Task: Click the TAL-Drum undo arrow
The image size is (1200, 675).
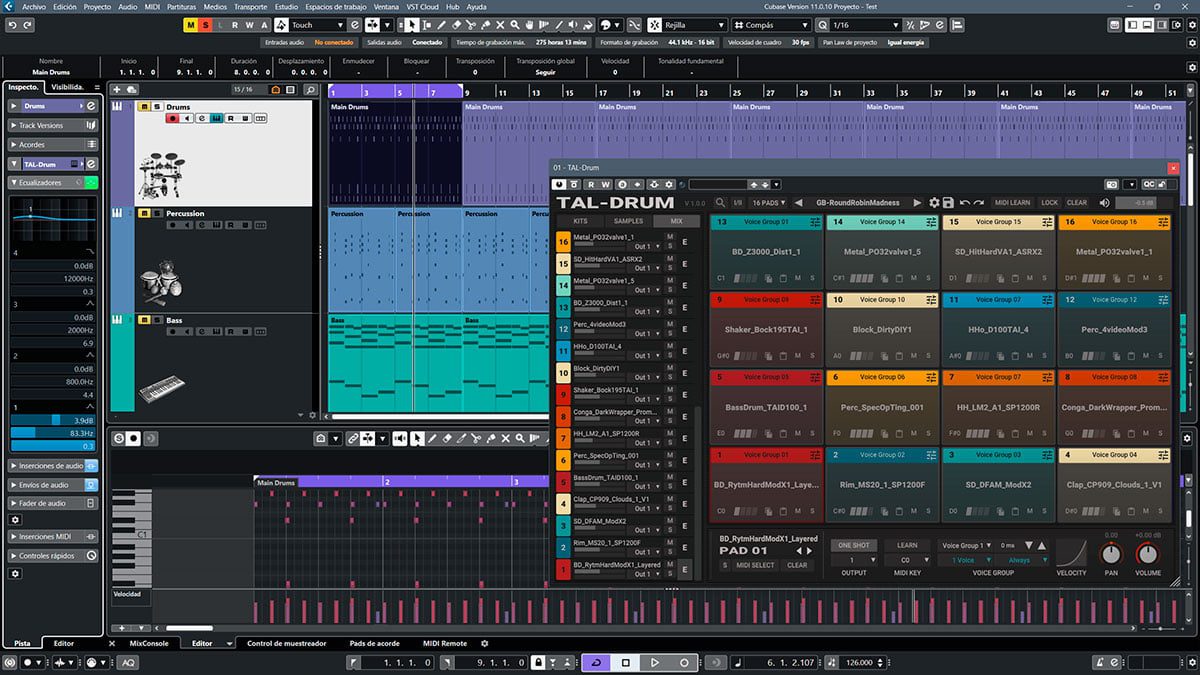Action: pyautogui.click(x=965, y=203)
